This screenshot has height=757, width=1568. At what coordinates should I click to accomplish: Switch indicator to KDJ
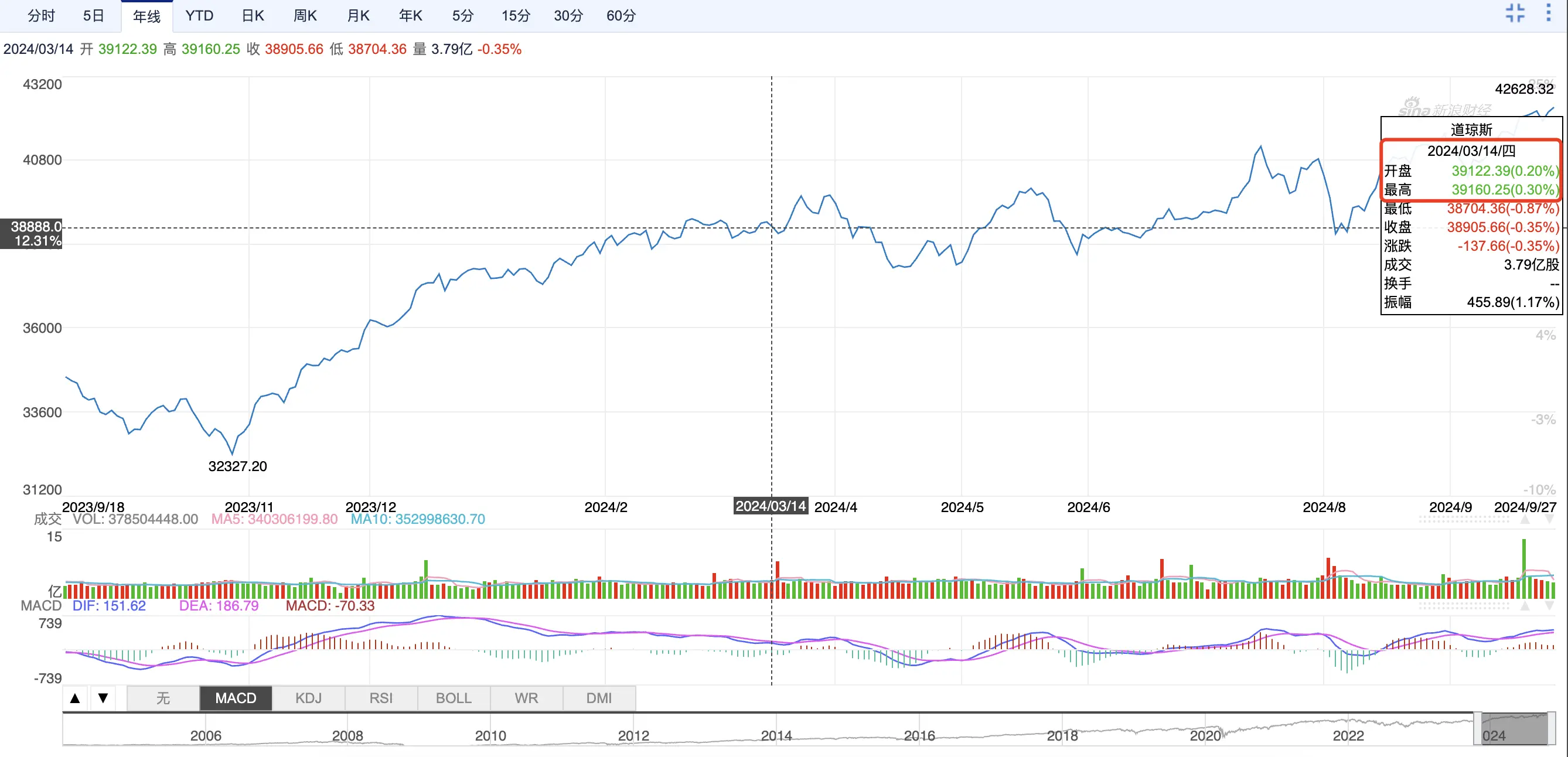(x=308, y=698)
